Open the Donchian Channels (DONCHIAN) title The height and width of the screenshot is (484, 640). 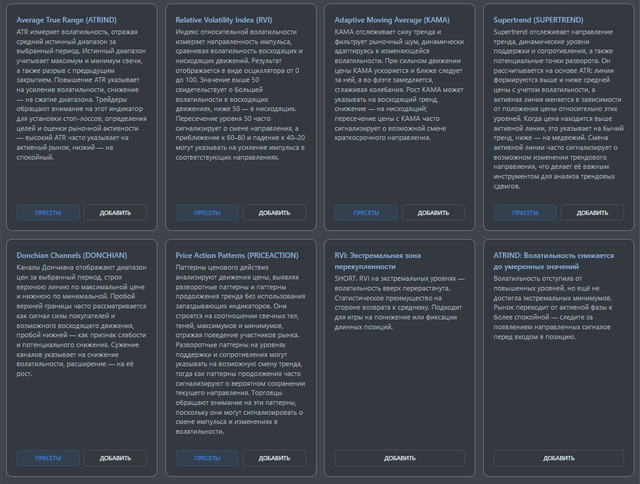[72, 255]
